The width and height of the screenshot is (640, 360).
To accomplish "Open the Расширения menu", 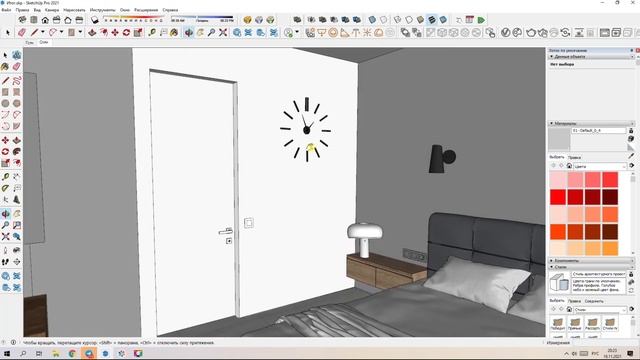I will (x=146, y=10).
